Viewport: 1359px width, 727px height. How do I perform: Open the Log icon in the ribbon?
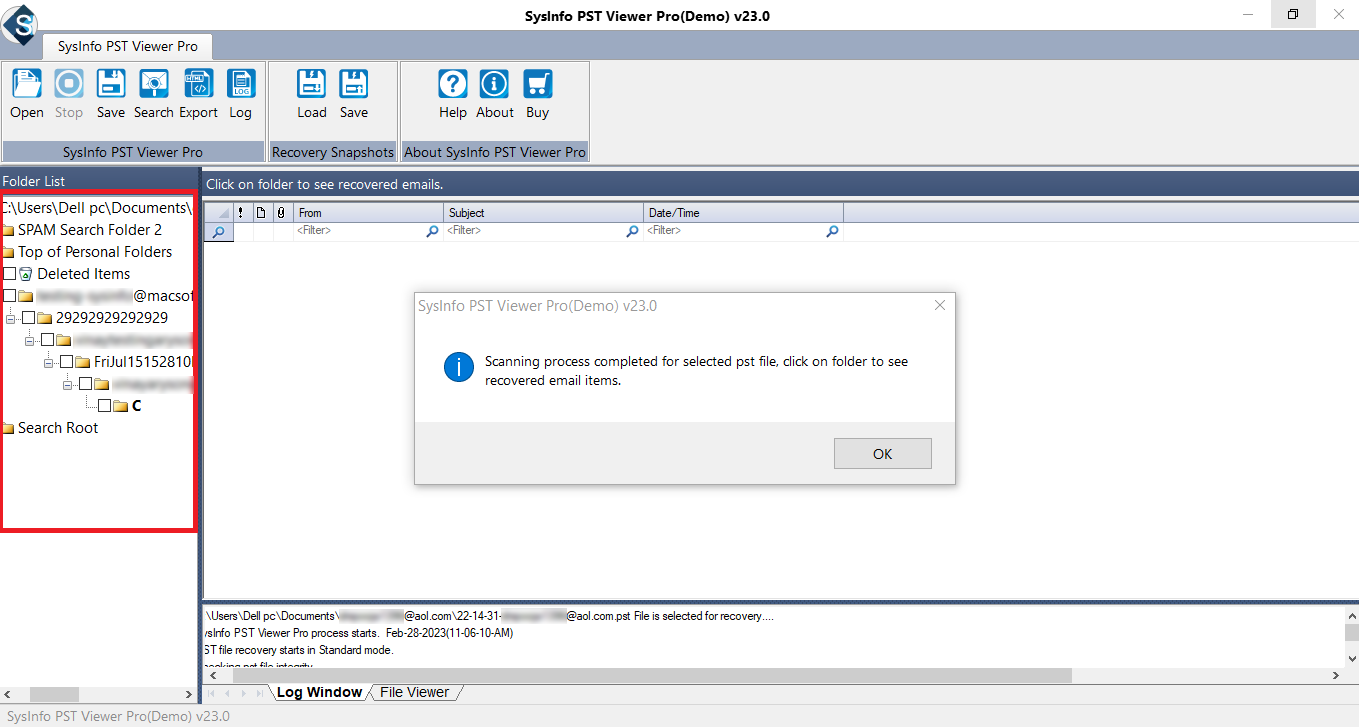click(x=241, y=83)
